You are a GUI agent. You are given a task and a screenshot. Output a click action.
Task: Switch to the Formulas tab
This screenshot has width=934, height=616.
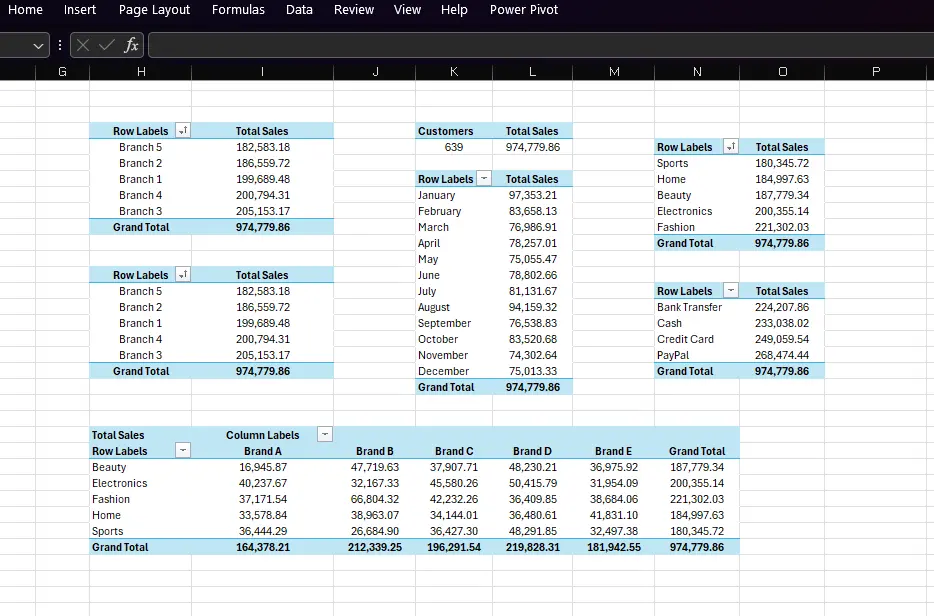click(238, 10)
